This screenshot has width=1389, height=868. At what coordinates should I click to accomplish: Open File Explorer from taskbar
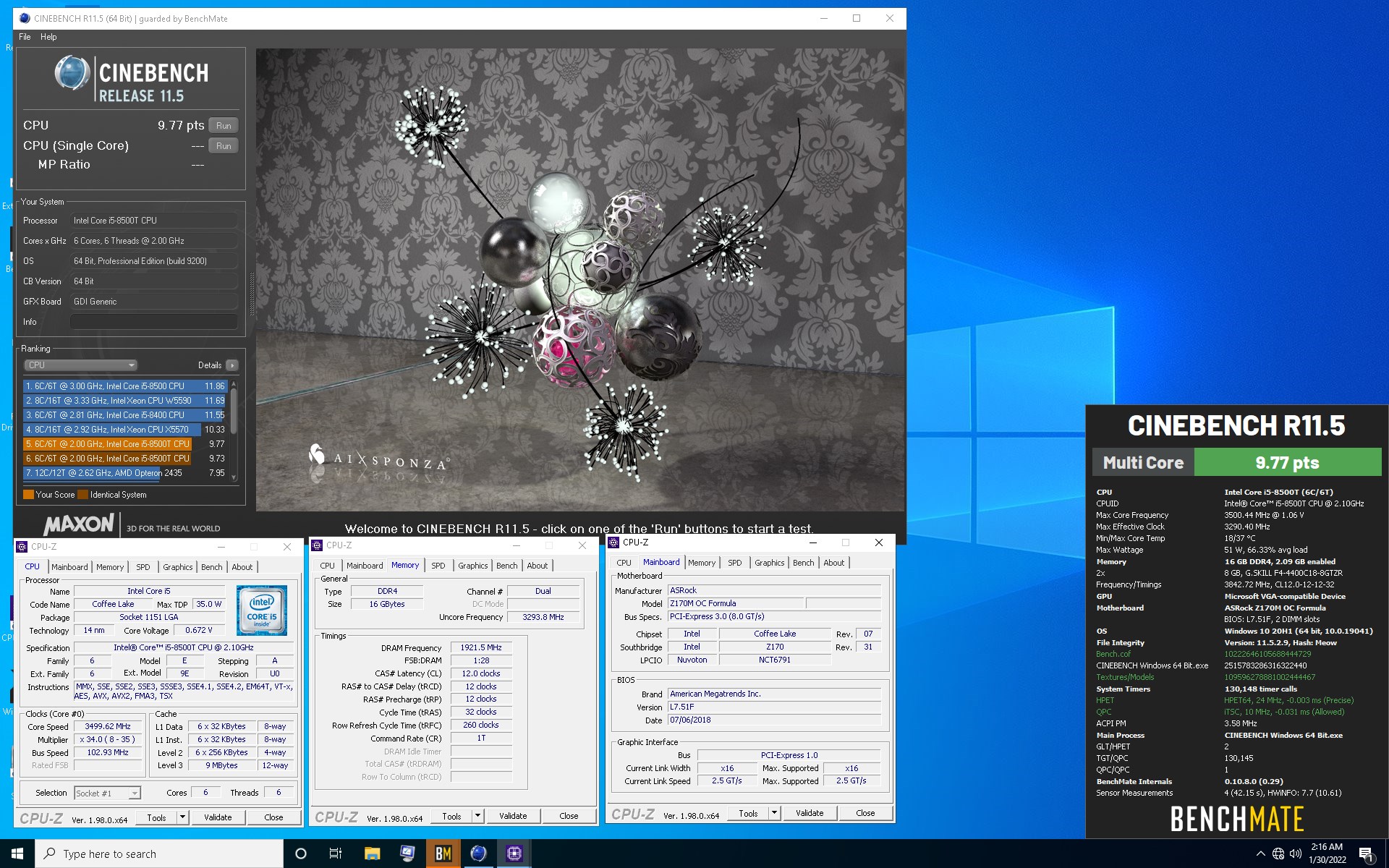point(372,854)
